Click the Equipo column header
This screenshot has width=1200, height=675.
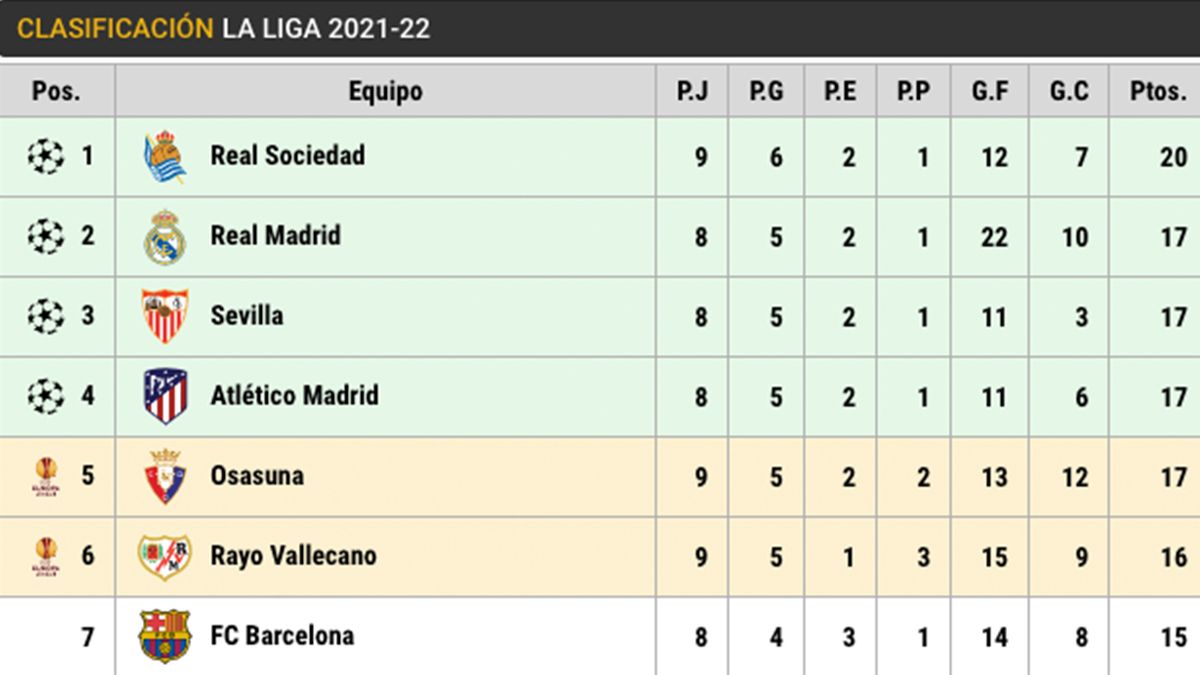(x=385, y=92)
